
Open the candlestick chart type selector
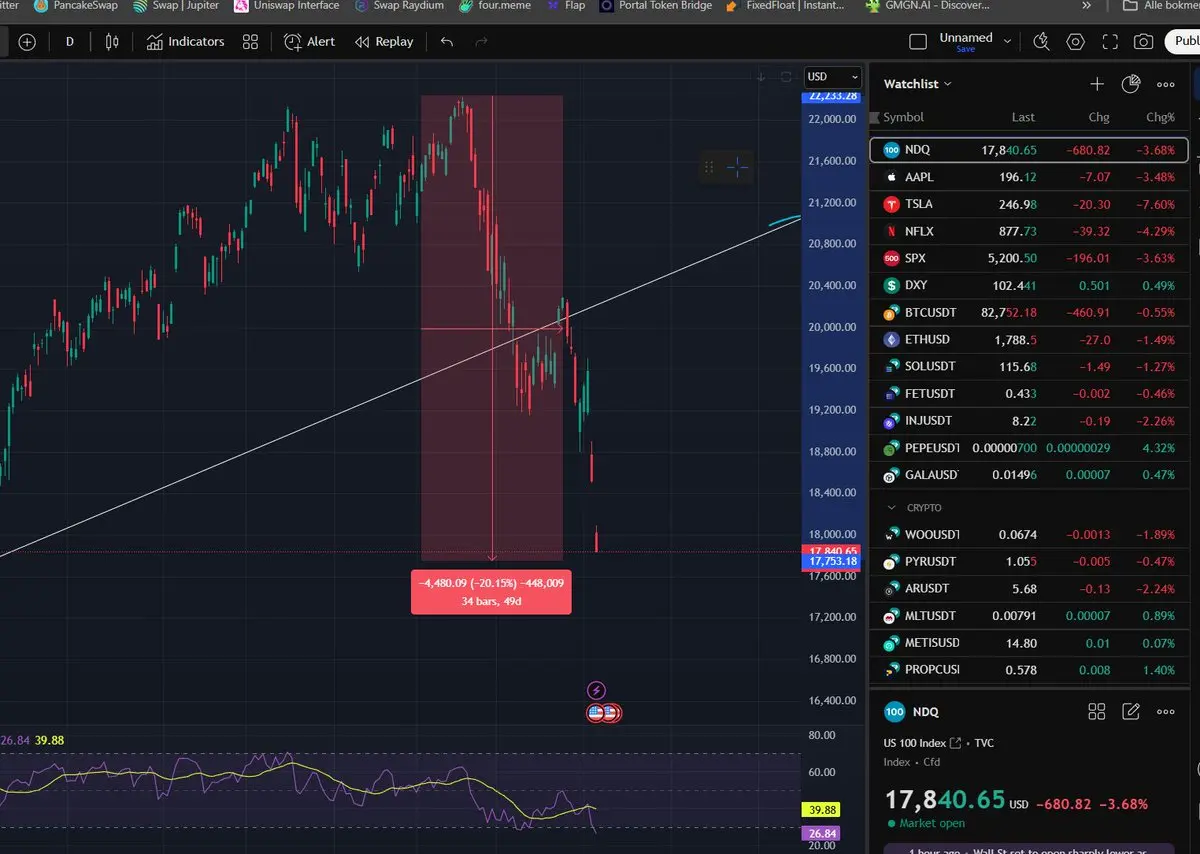click(112, 42)
